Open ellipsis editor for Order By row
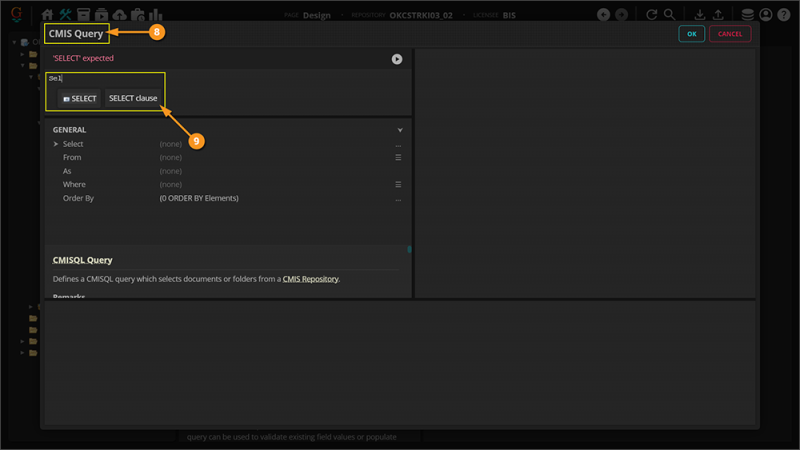The image size is (800, 450). tap(398, 199)
